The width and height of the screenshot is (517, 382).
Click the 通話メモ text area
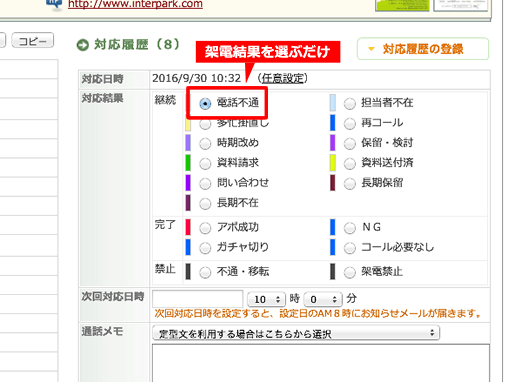tap(321, 363)
